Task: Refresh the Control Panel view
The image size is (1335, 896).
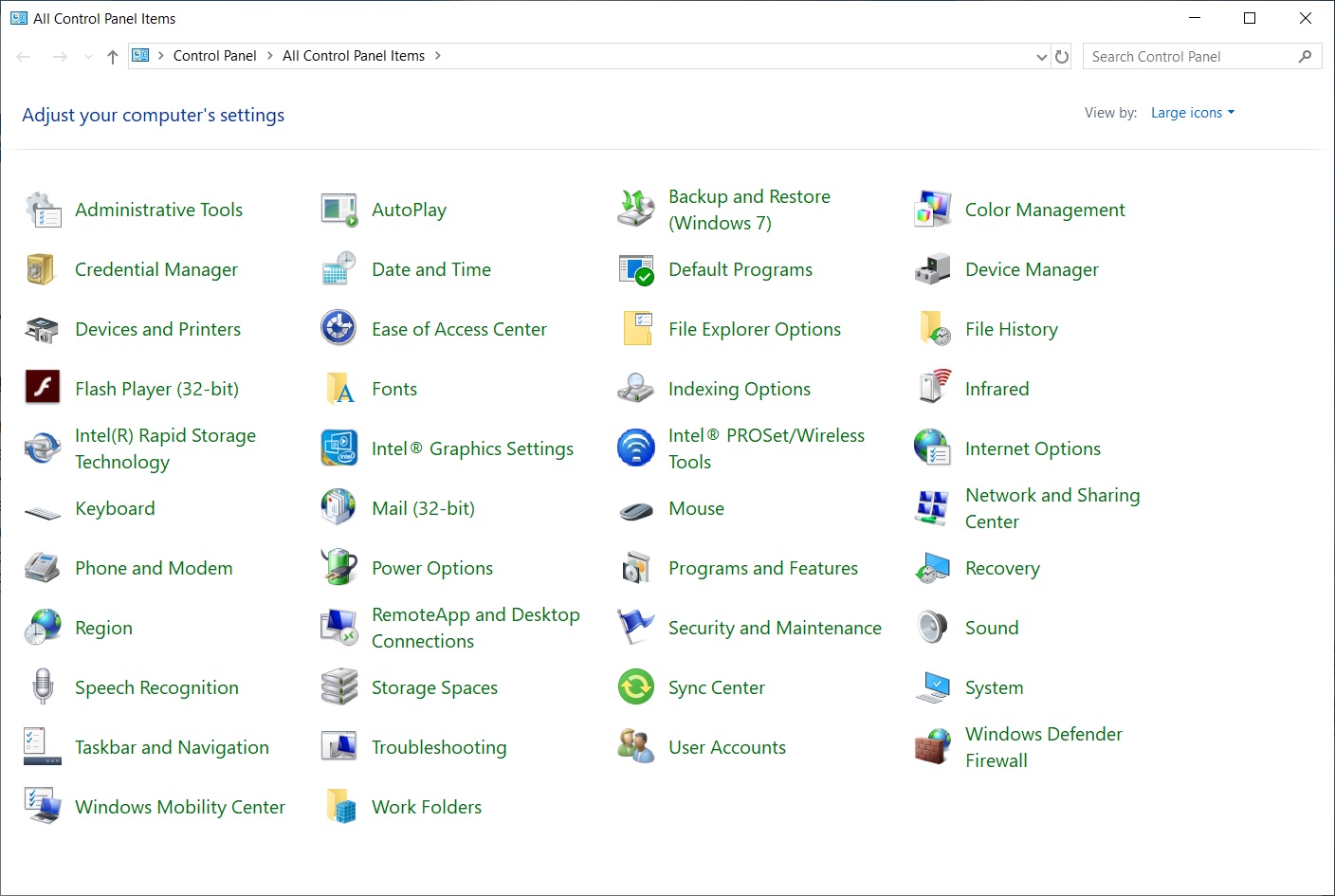Action: tap(1062, 57)
